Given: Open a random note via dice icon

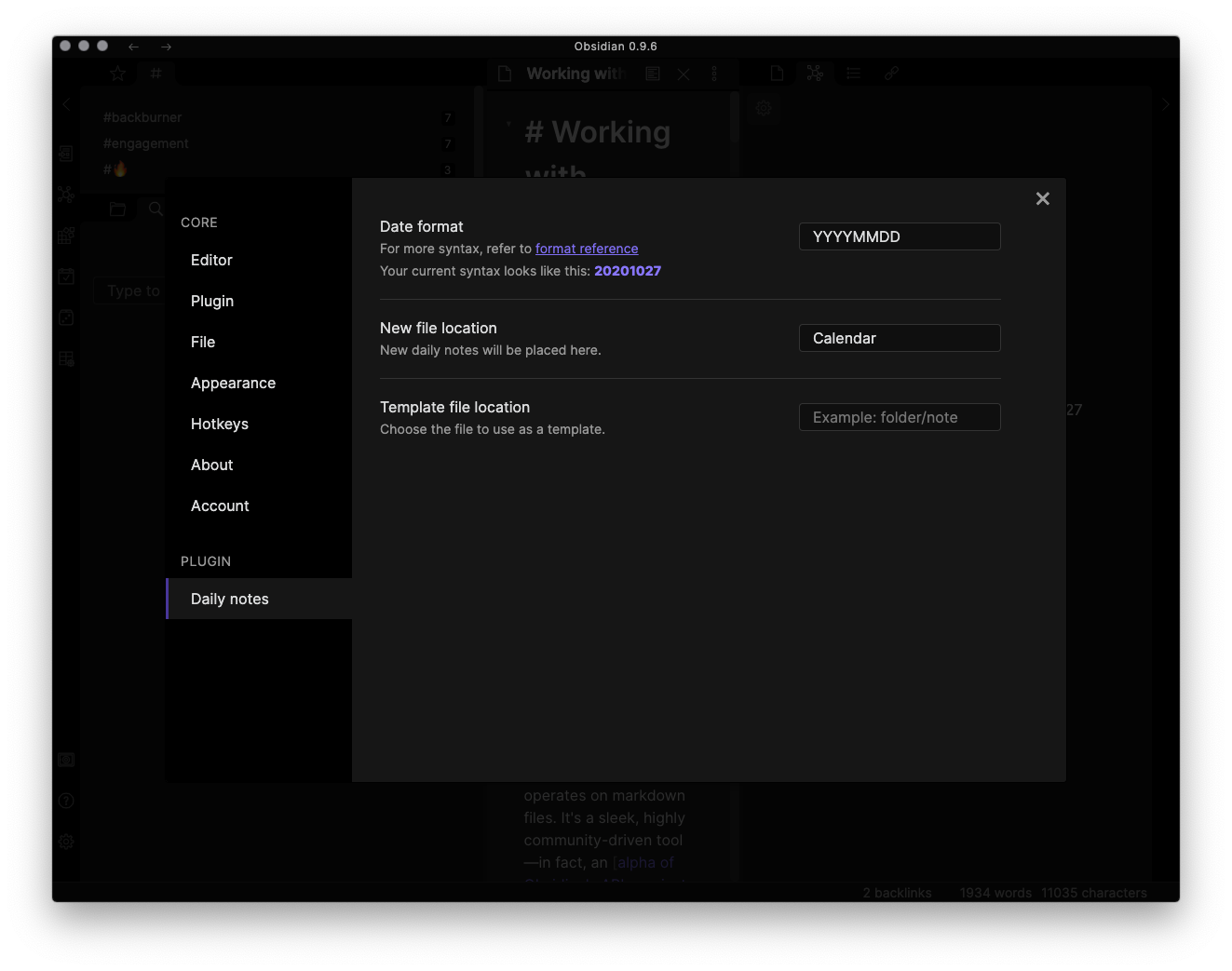Looking at the screenshot, I should [66, 317].
